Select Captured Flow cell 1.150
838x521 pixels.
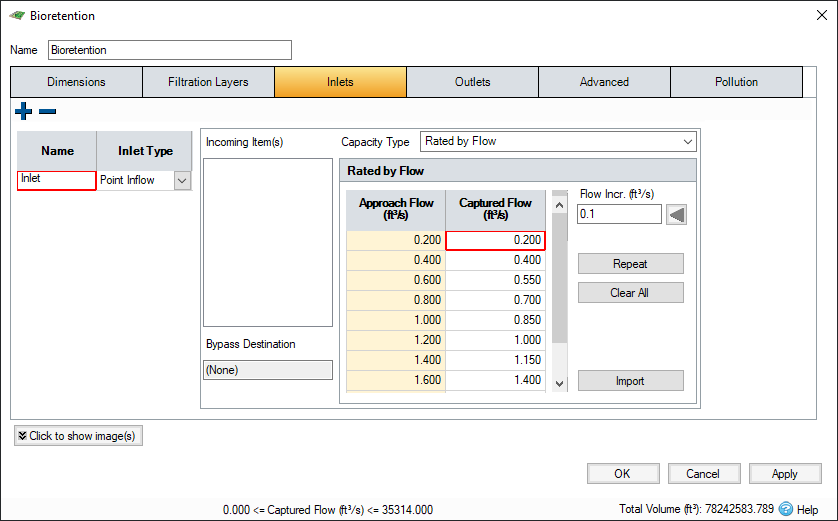(x=495, y=360)
